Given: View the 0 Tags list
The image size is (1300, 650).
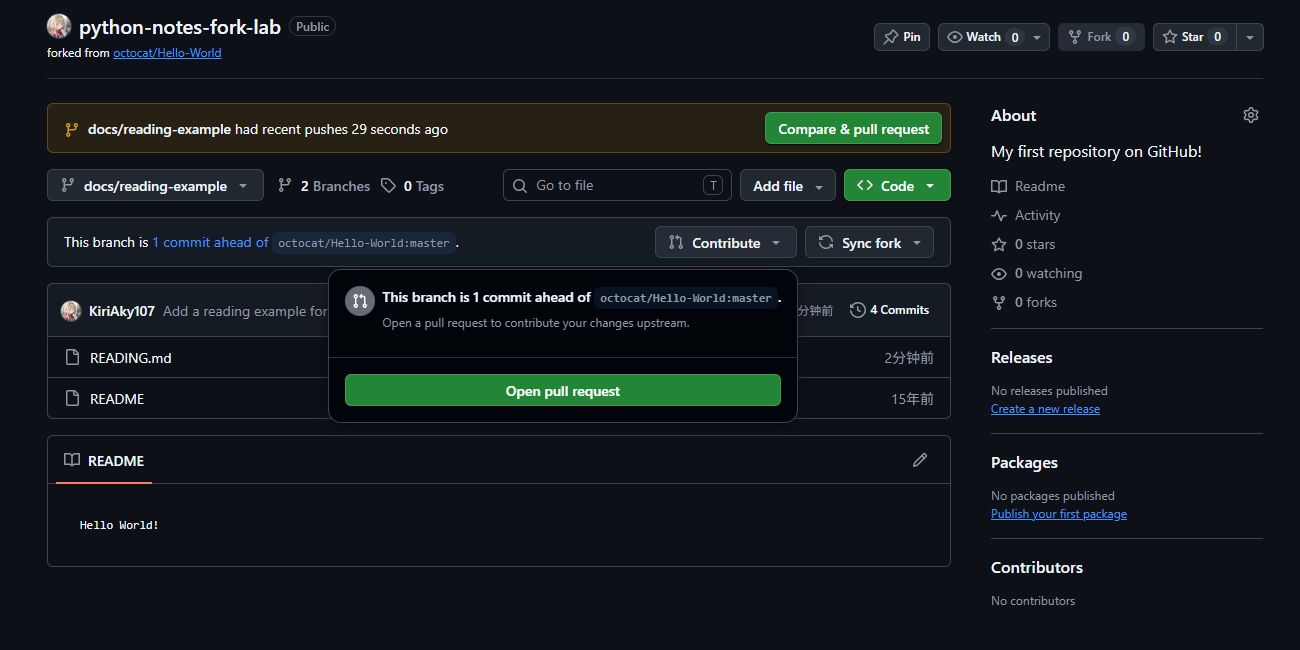Looking at the screenshot, I should click(x=412, y=186).
